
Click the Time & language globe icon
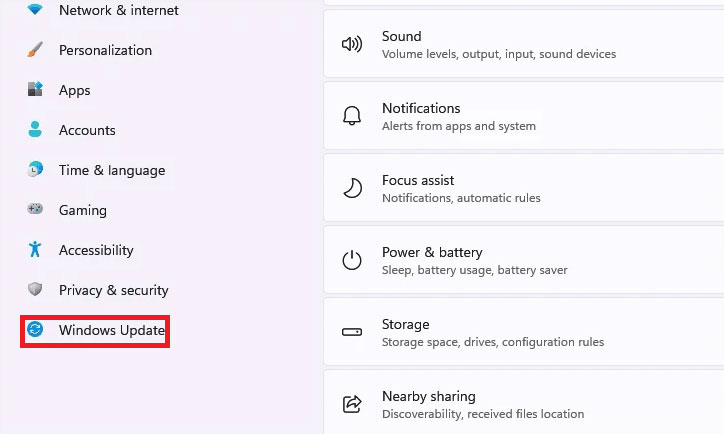click(x=36, y=170)
